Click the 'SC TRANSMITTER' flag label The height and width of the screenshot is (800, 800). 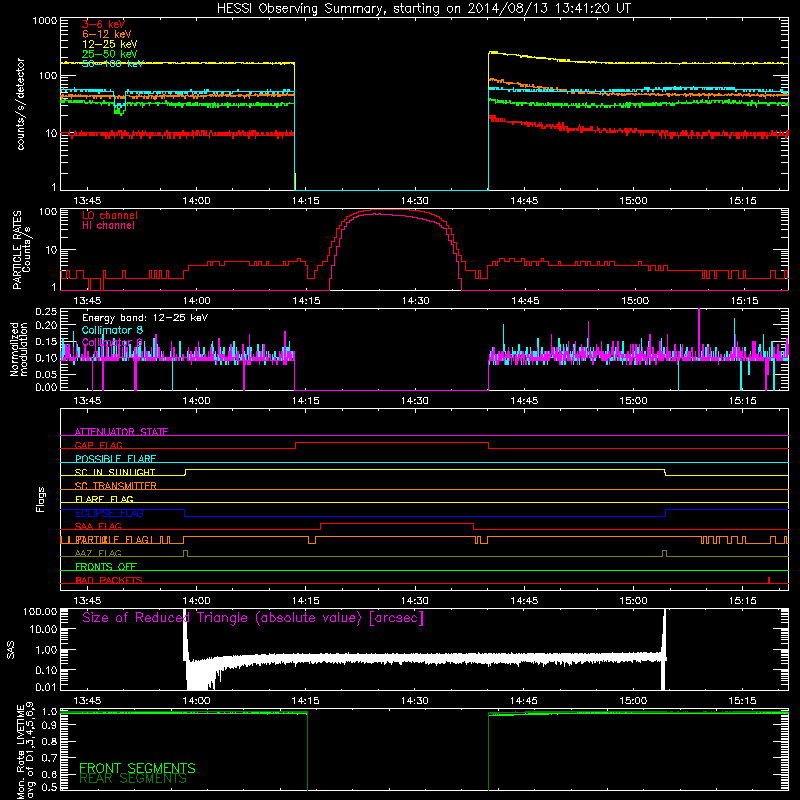115,486
